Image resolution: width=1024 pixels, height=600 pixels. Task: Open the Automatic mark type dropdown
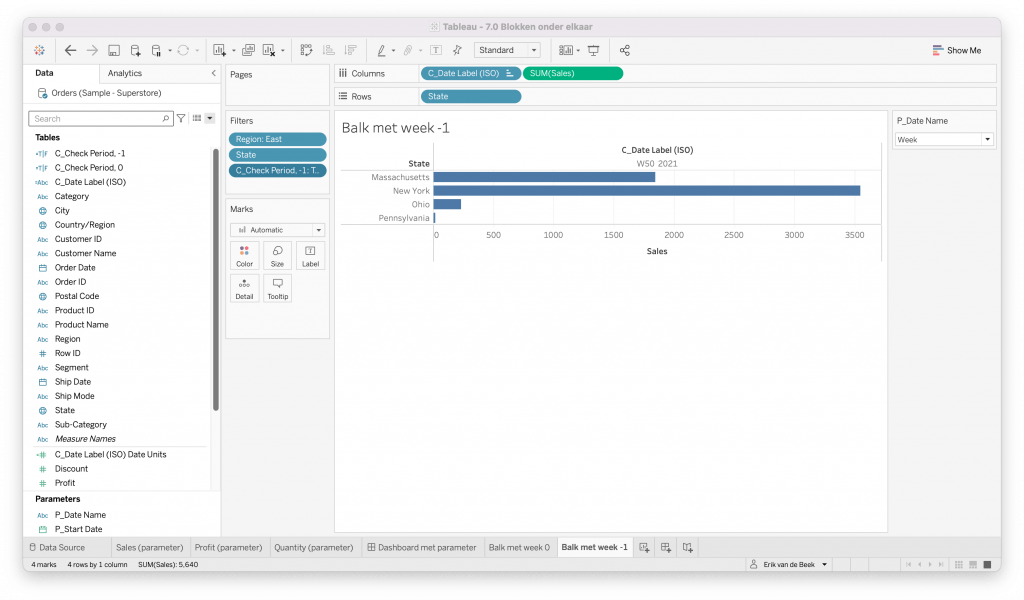(x=277, y=229)
